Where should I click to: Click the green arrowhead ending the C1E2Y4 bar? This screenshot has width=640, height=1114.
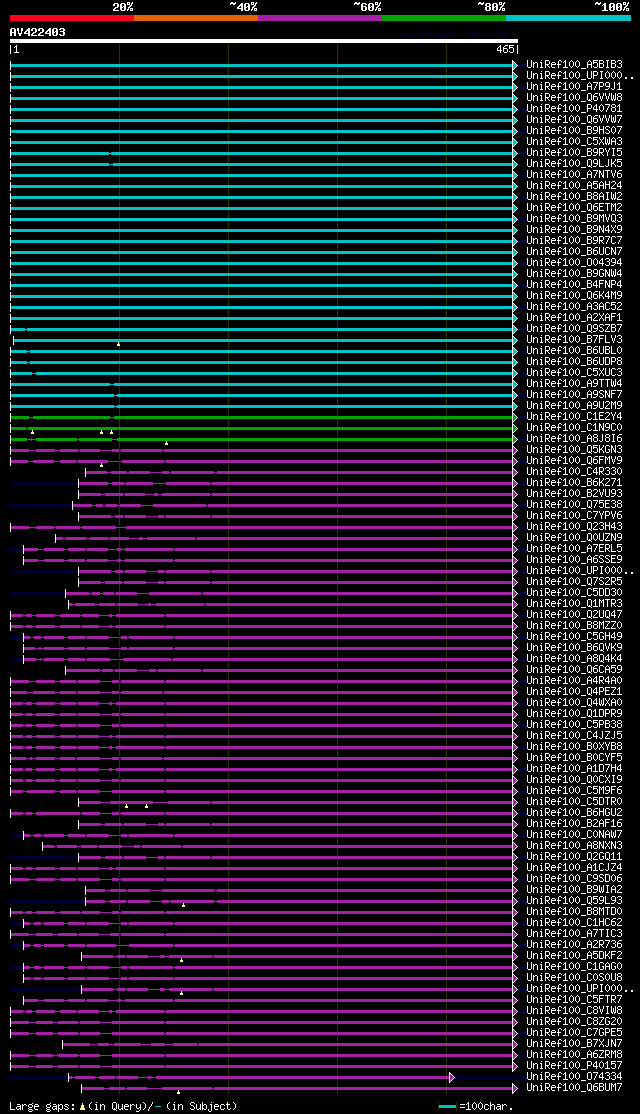point(516,417)
